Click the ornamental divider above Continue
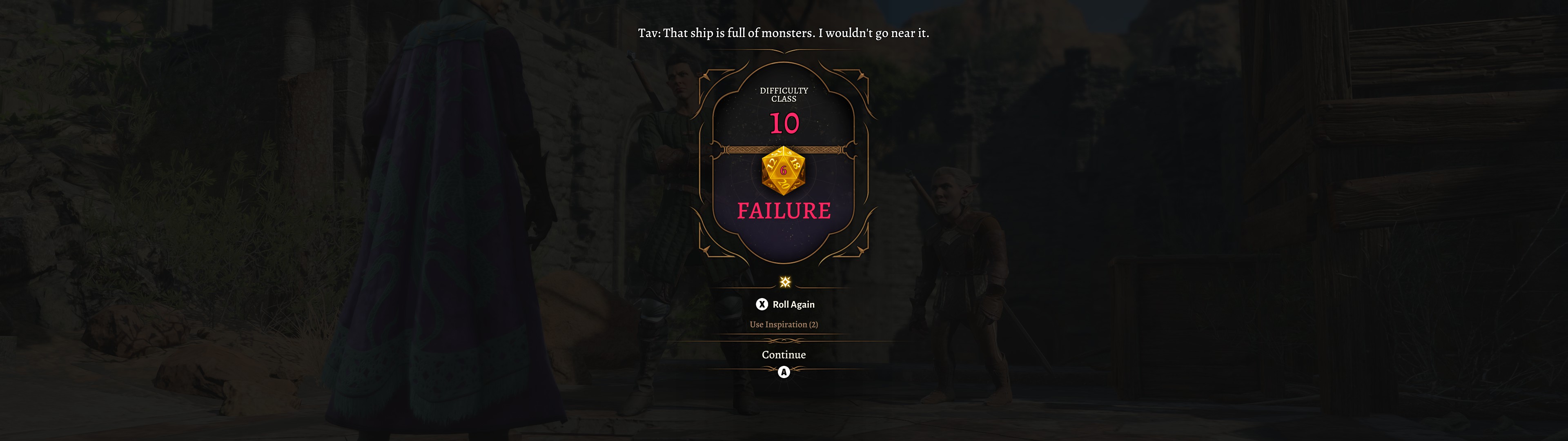Image resolution: width=1568 pixels, height=441 pixels. (x=784, y=341)
